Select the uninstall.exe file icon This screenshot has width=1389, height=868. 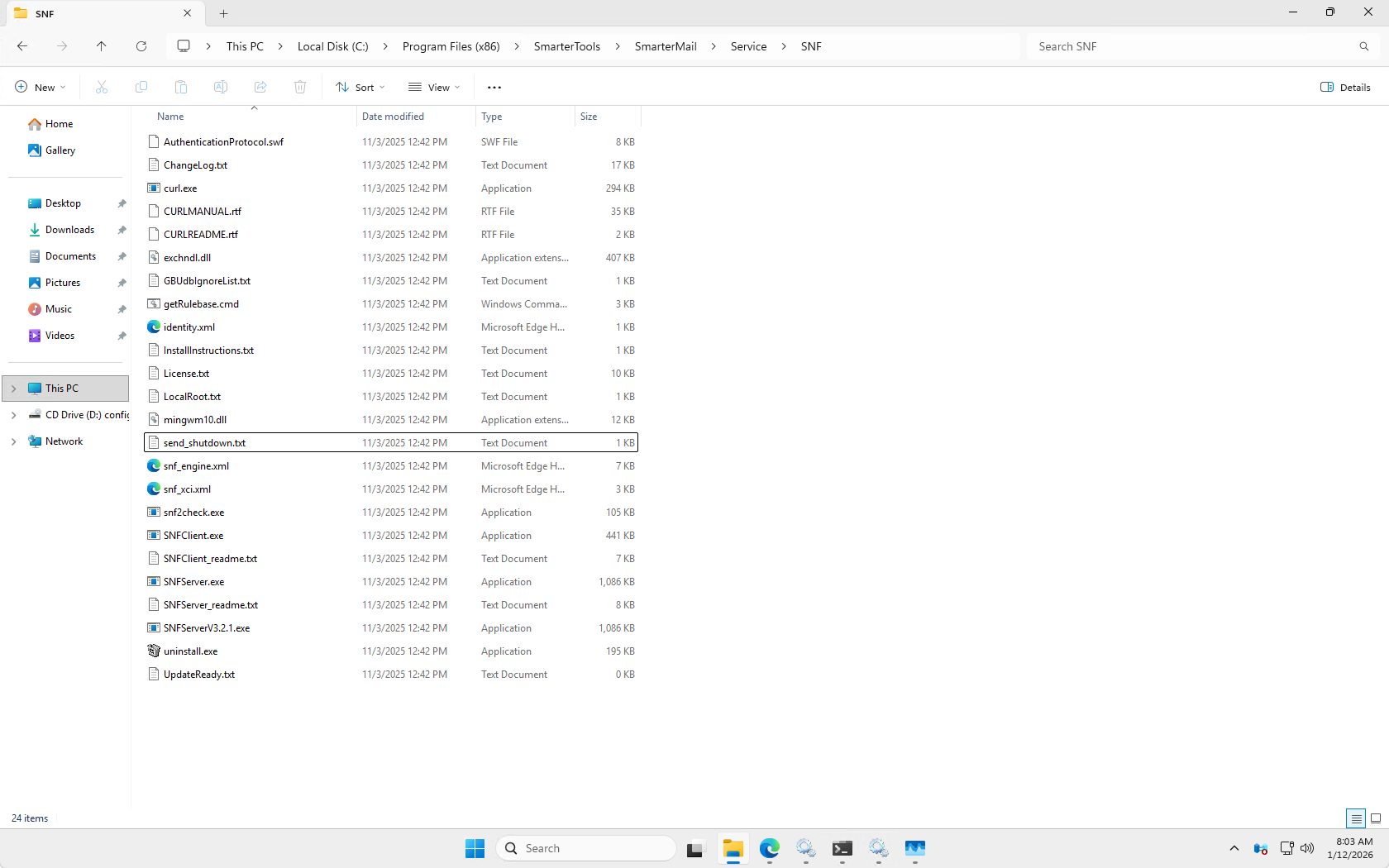click(x=154, y=651)
